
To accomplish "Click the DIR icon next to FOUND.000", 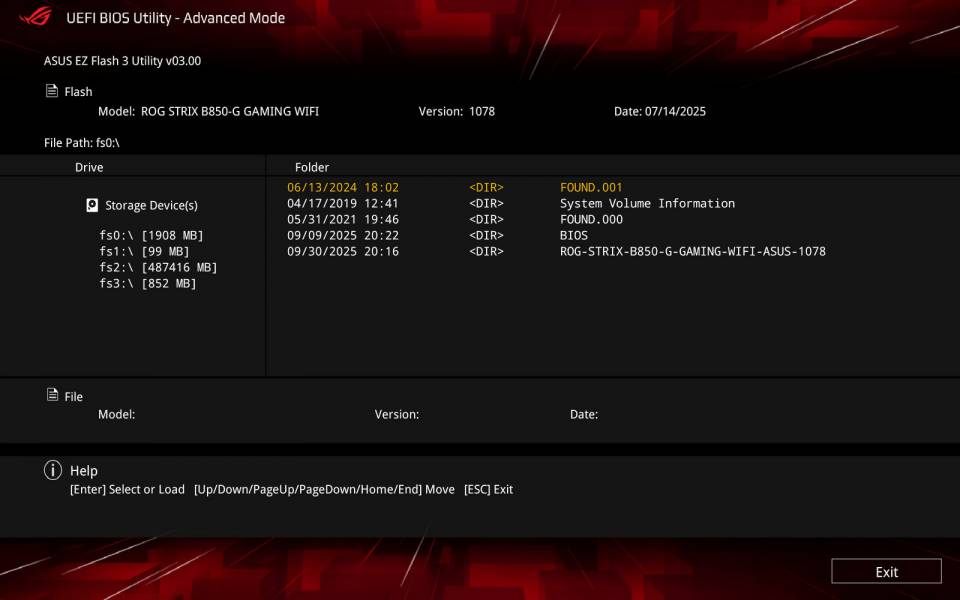I will pos(487,219).
